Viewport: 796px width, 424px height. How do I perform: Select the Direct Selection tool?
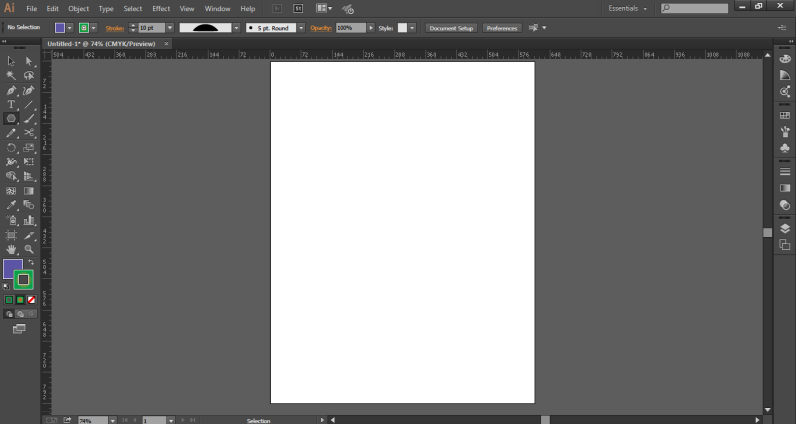click(x=29, y=61)
